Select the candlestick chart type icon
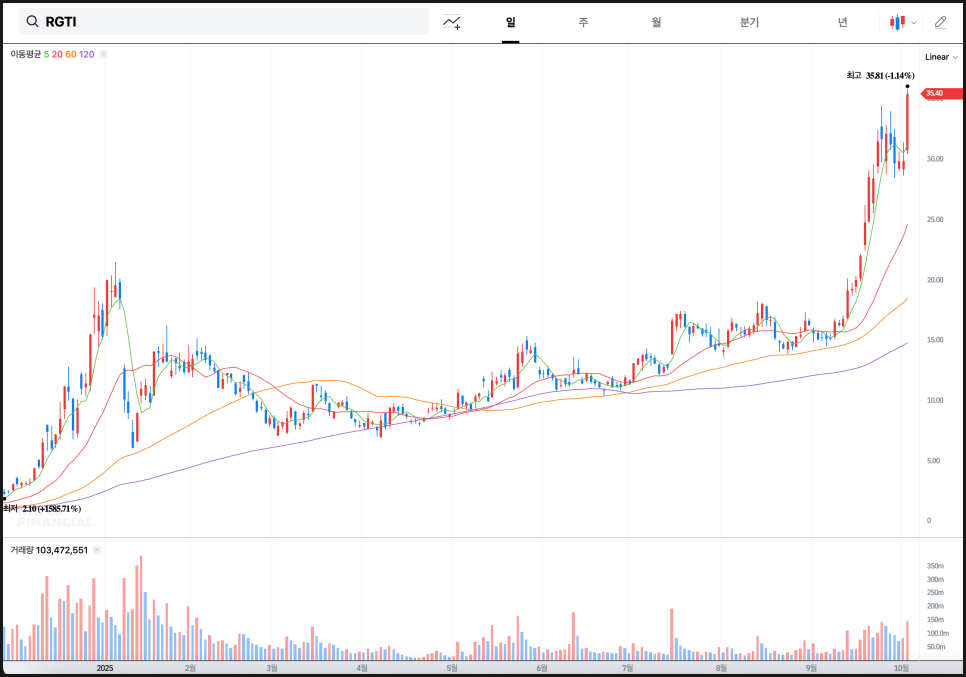The width and height of the screenshot is (966, 677). [898, 22]
